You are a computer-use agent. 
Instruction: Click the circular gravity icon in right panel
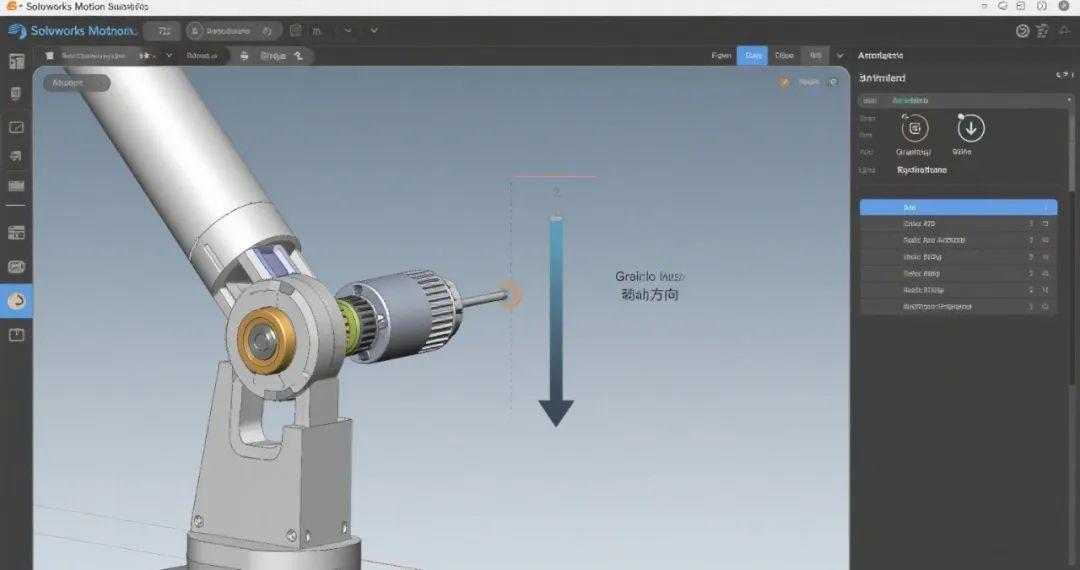click(x=914, y=128)
